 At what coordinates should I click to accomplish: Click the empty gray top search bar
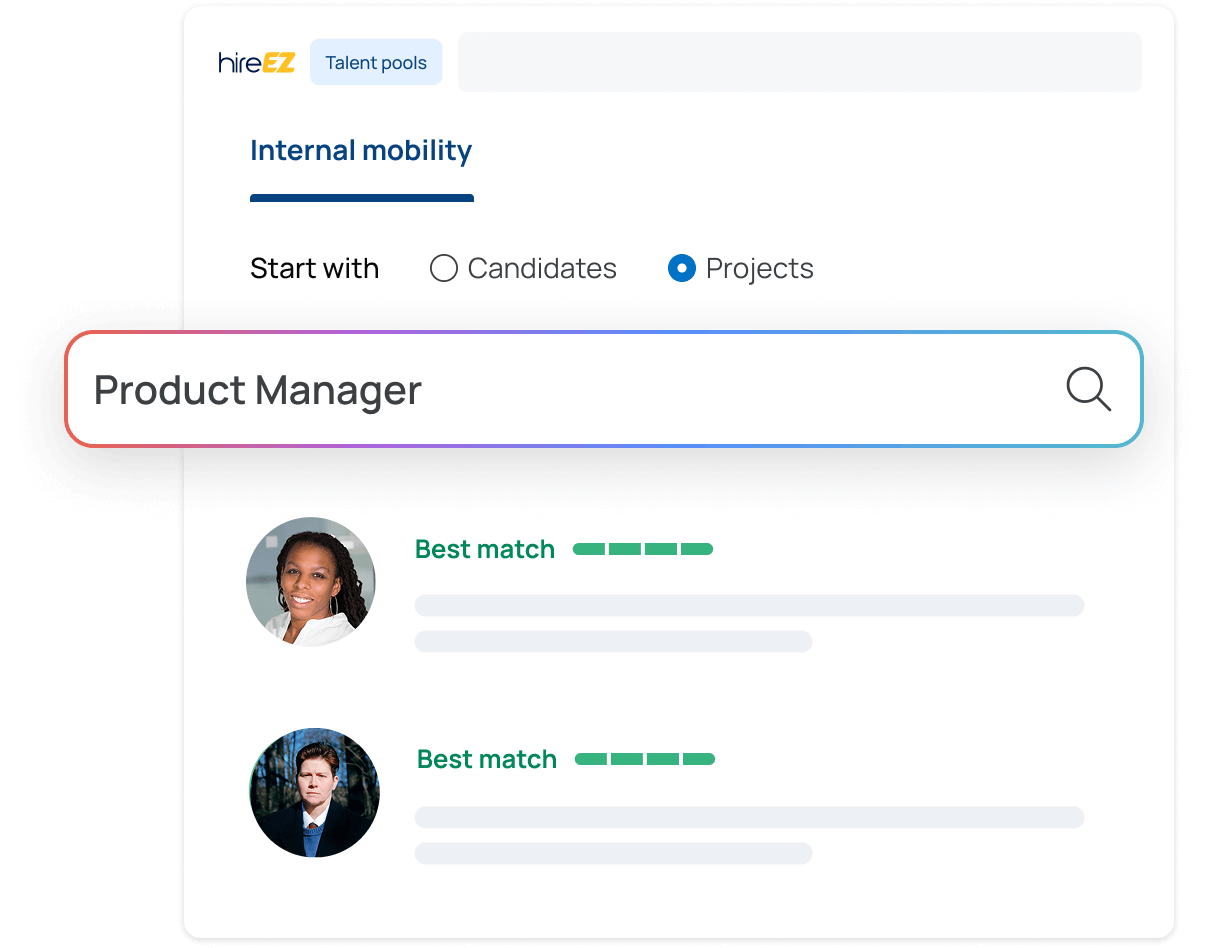tap(799, 62)
